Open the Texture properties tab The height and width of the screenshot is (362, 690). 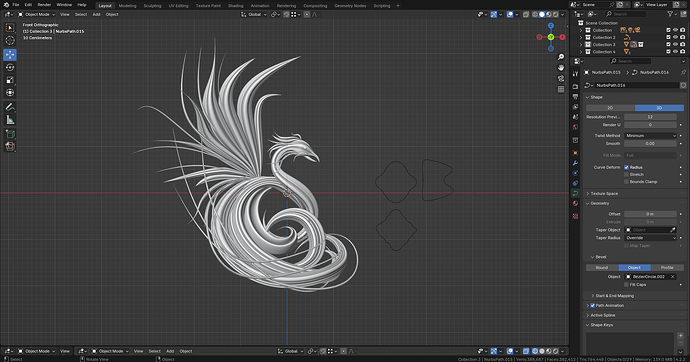pyautogui.click(x=575, y=216)
